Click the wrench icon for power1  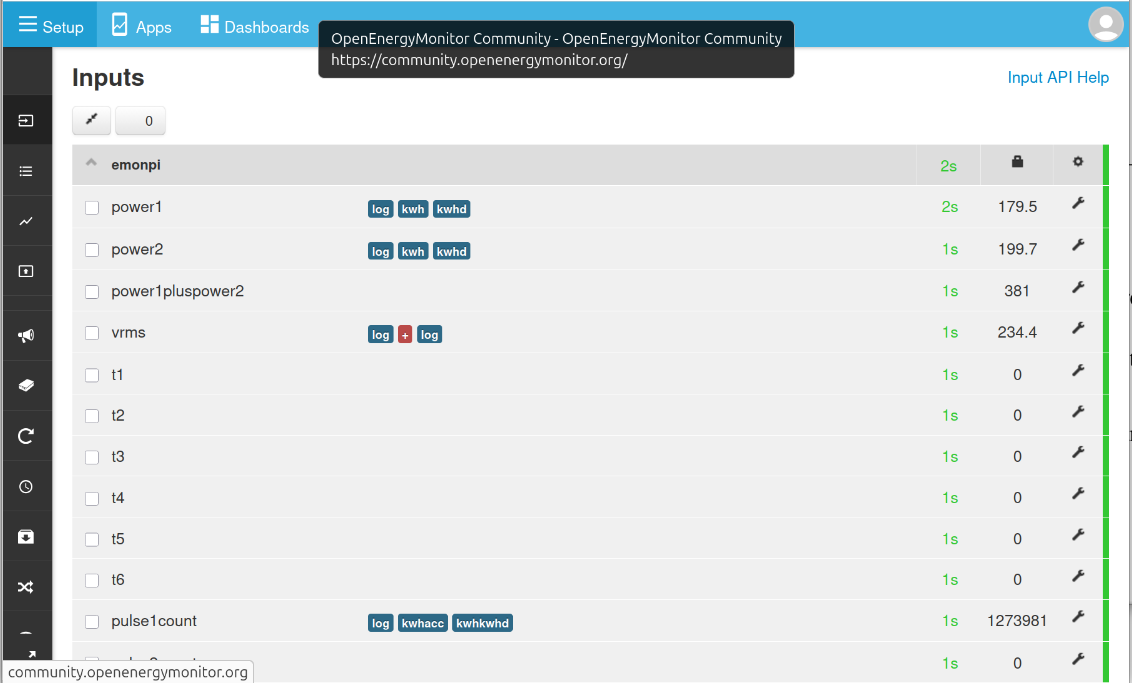(1078, 204)
